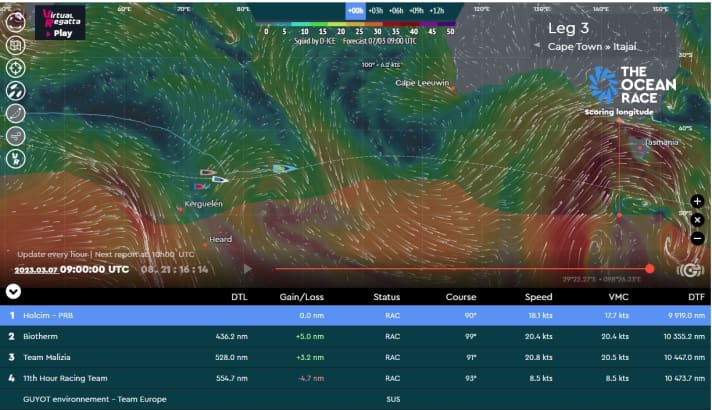This screenshot has height=410, width=712.
Task: Select the +06h forecast tab
Action: click(396, 11)
